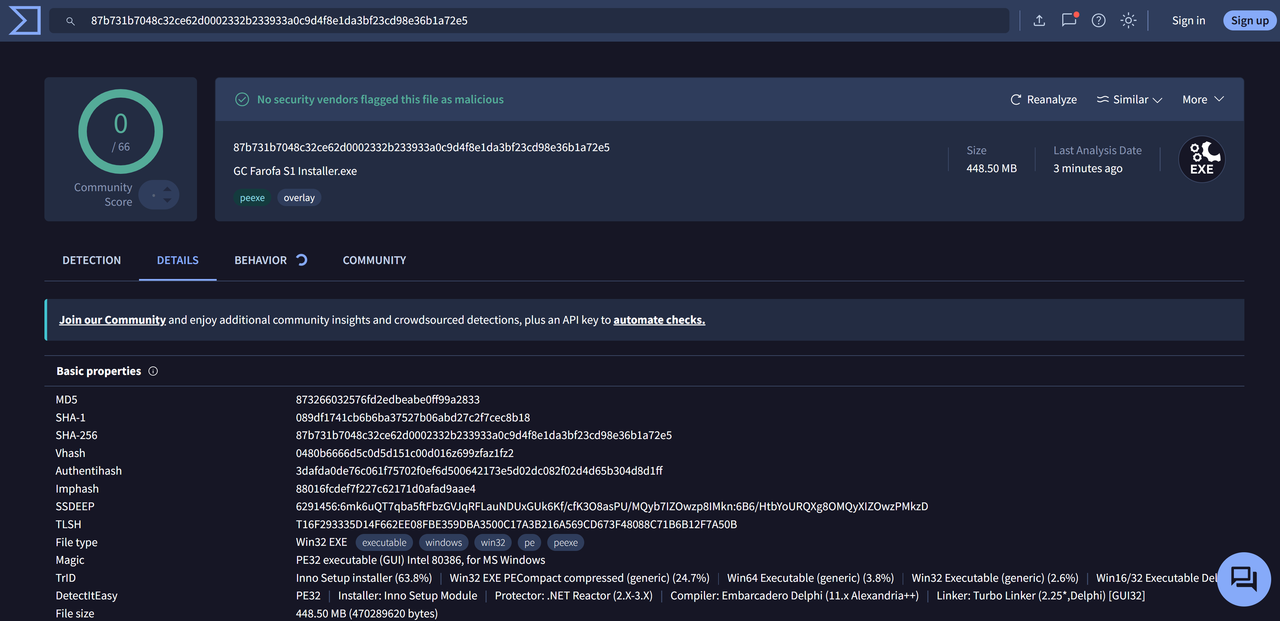Click the magnifier search icon

(69, 21)
